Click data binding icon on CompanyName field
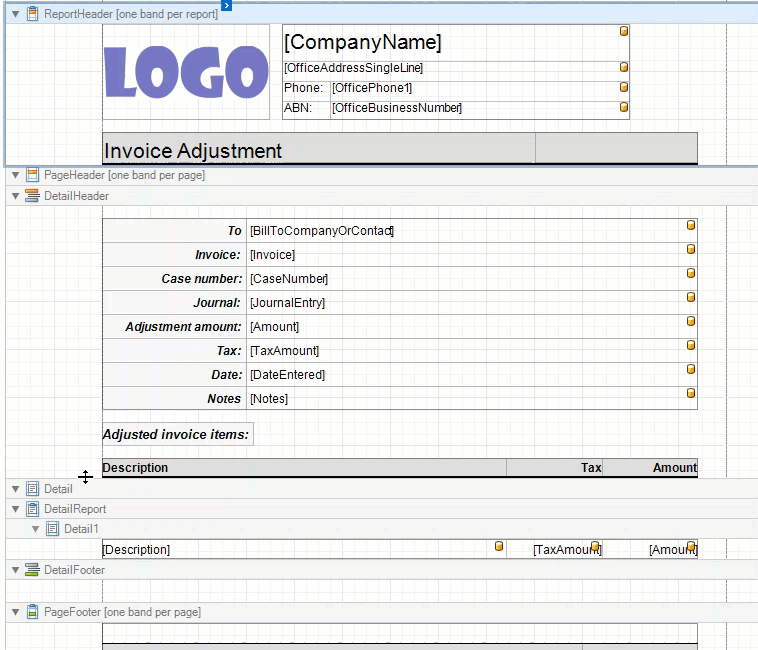The height and width of the screenshot is (650, 758). pos(624,31)
